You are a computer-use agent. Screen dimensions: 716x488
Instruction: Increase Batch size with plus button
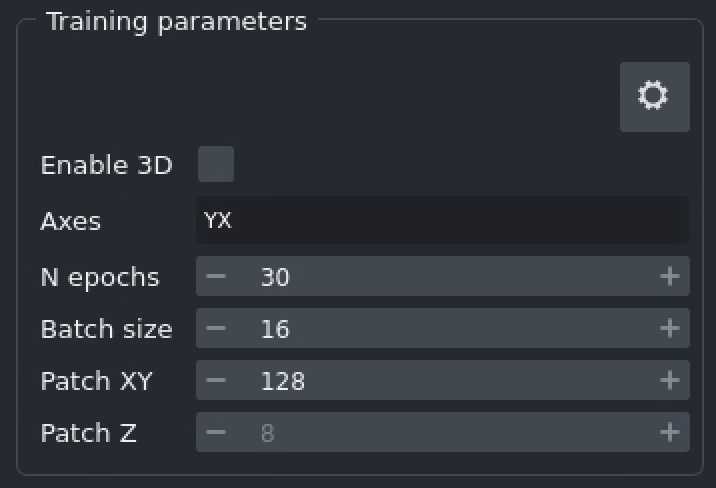point(670,329)
